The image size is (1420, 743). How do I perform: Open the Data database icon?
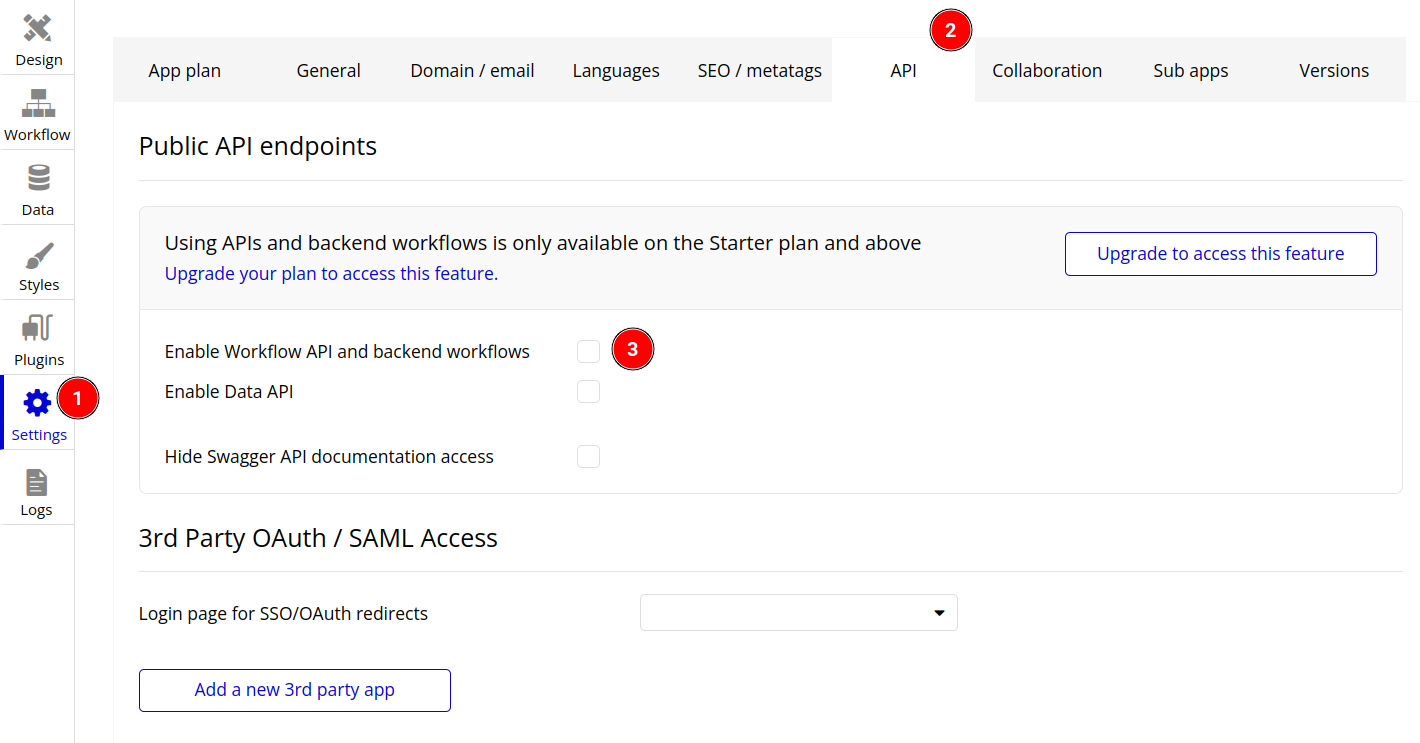(38, 179)
